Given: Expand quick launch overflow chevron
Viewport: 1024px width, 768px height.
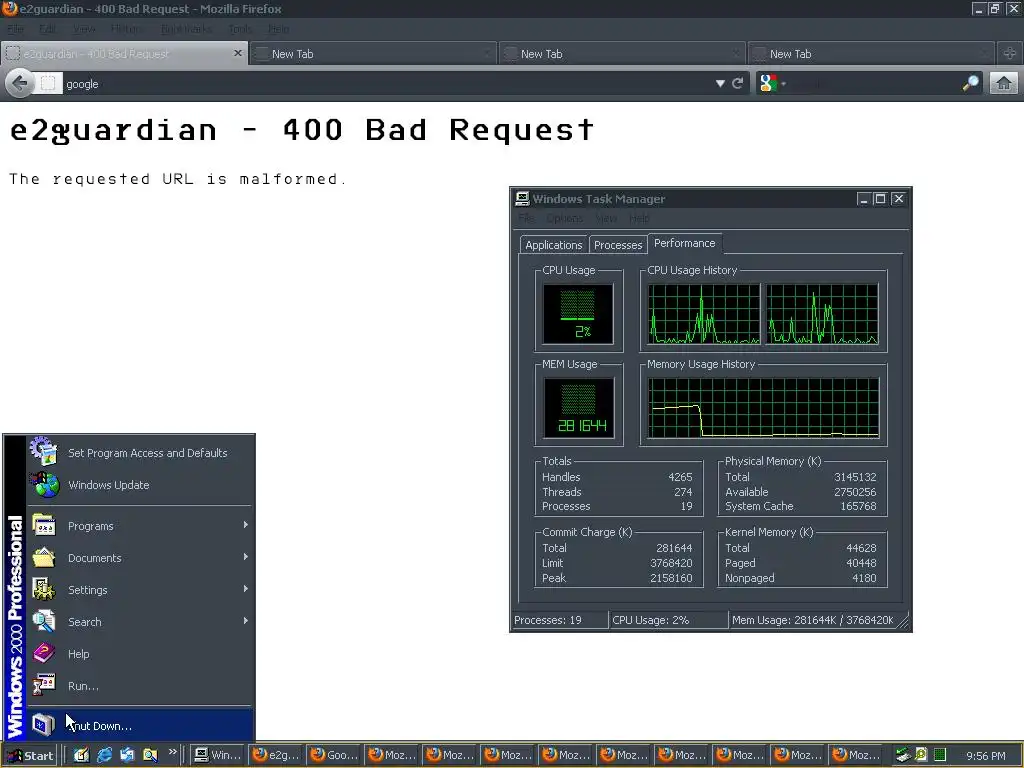Looking at the screenshot, I should click(x=172, y=752).
